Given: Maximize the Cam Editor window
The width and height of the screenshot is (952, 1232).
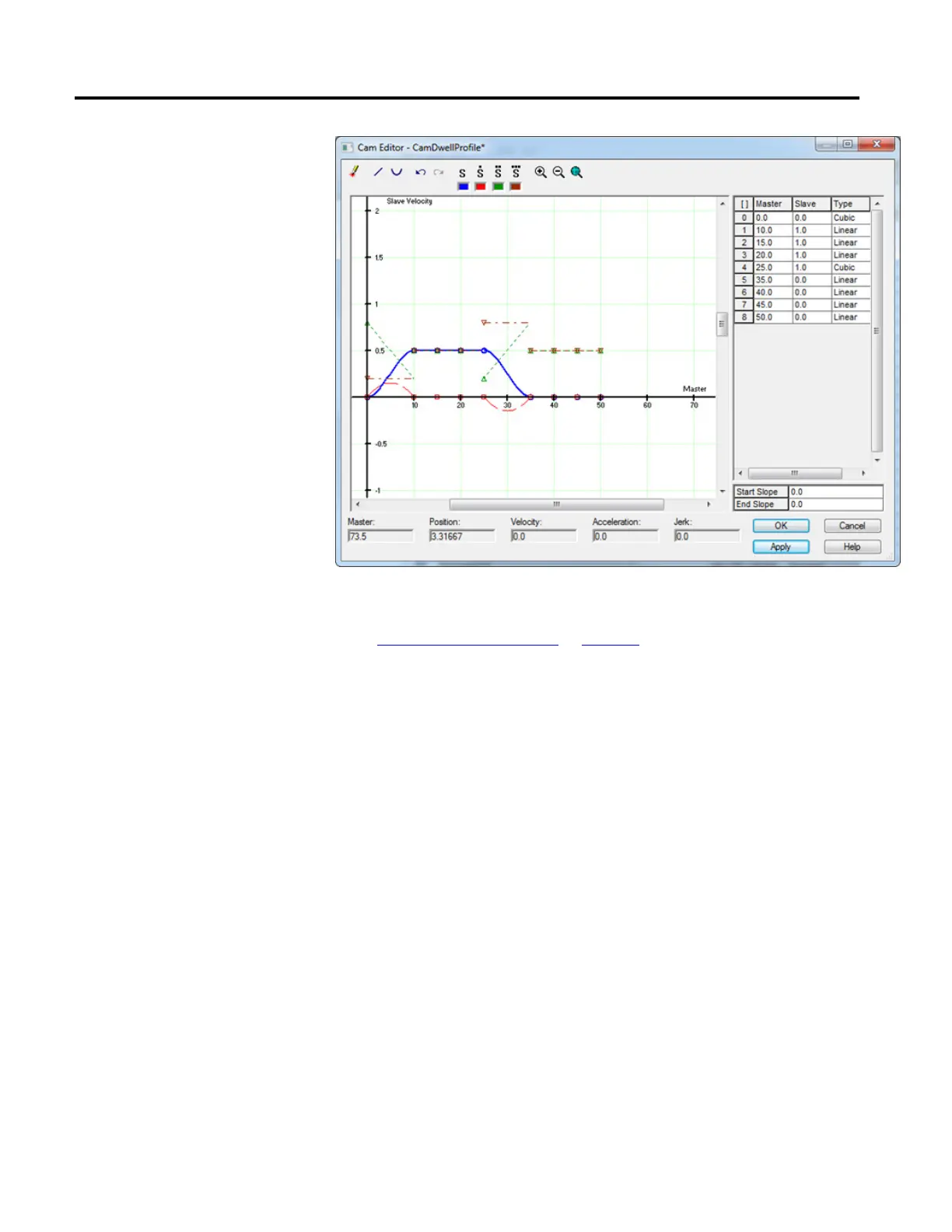Looking at the screenshot, I should click(x=848, y=145).
